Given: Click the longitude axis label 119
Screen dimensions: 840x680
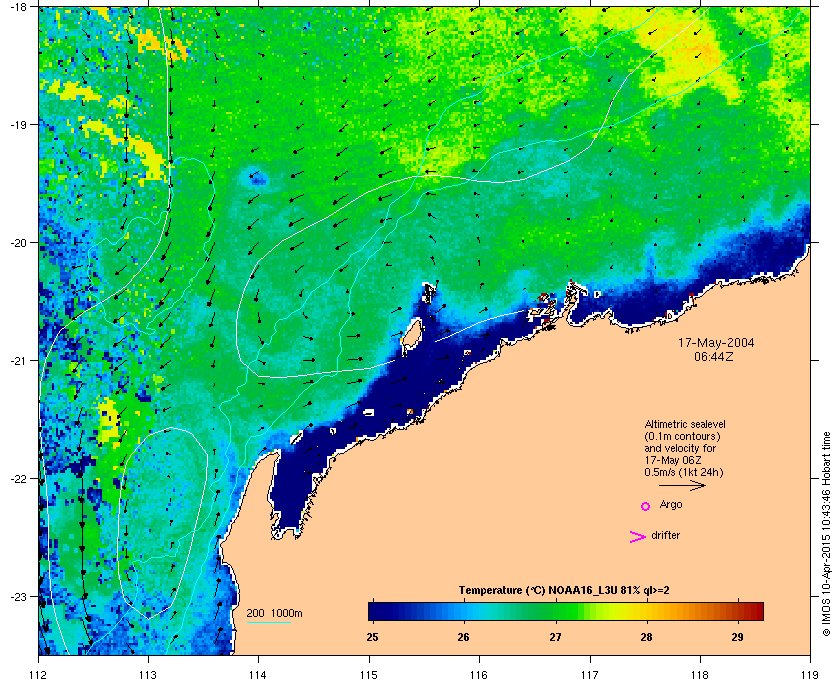Looking at the screenshot, I should (x=810, y=674).
